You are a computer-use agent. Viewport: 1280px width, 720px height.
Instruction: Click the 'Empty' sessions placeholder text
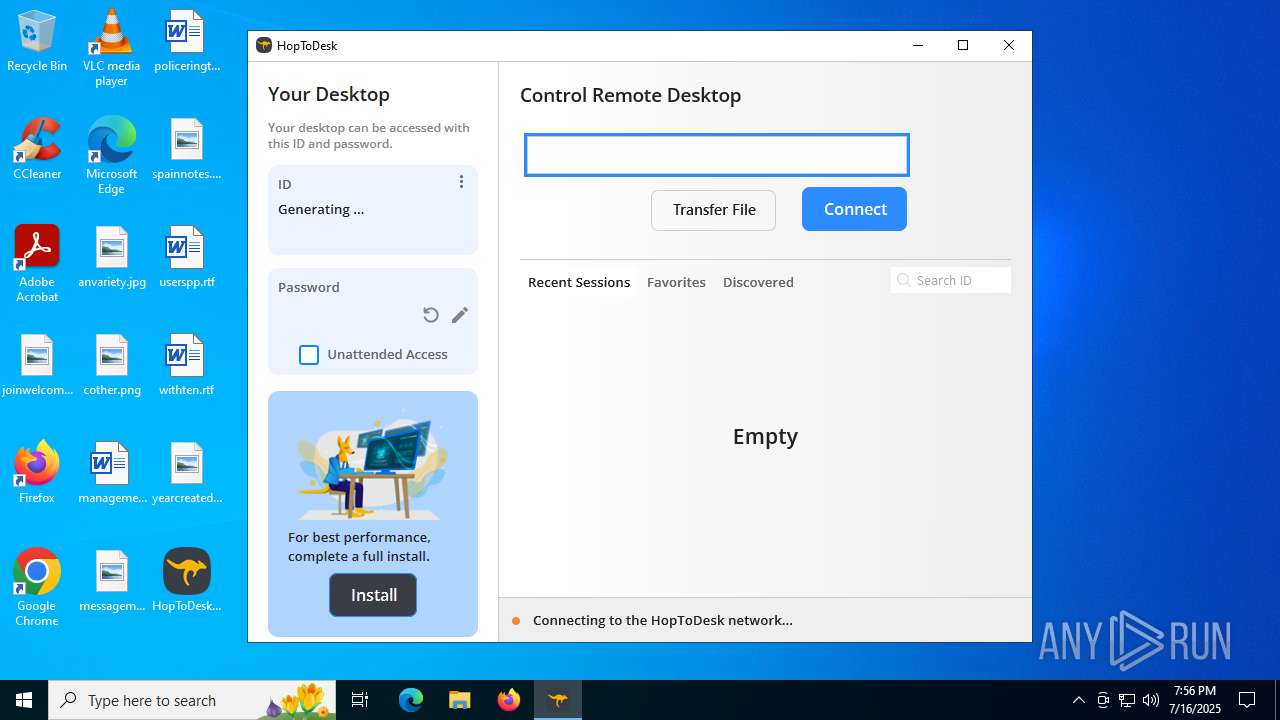pos(765,436)
